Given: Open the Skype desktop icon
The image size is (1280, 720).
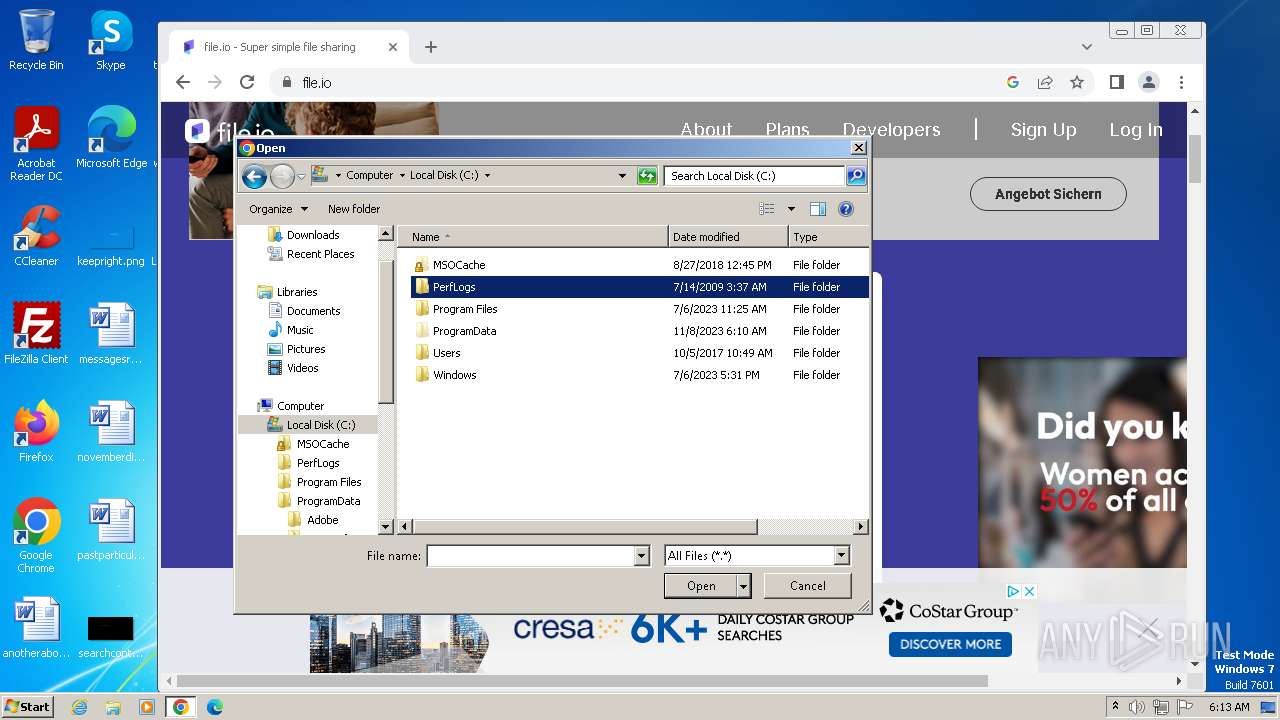Looking at the screenshot, I should pos(111,41).
